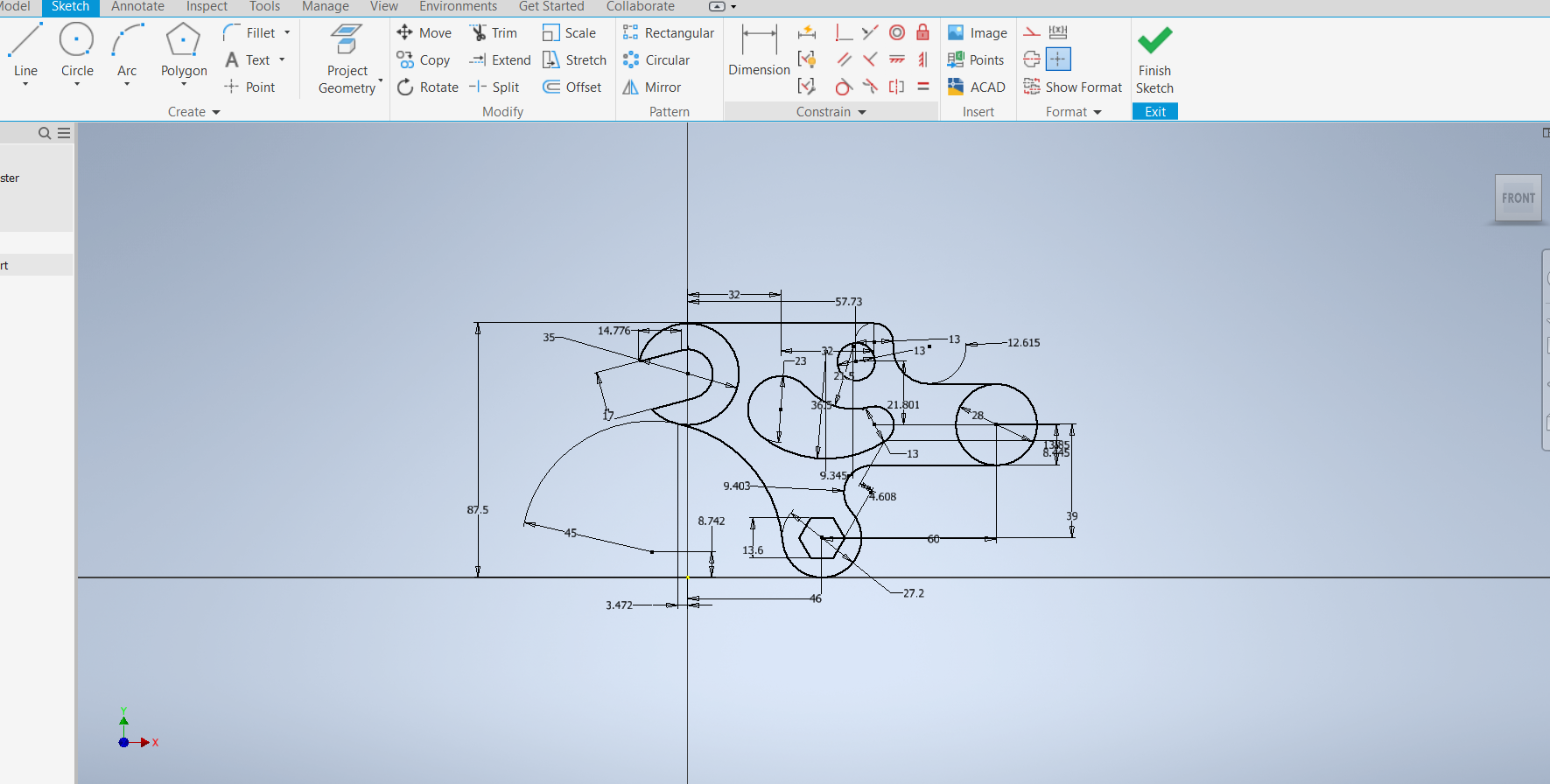This screenshot has height=784, width=1550.
Task: Toggle the Centerline format
Action: tap(1032, 59)
